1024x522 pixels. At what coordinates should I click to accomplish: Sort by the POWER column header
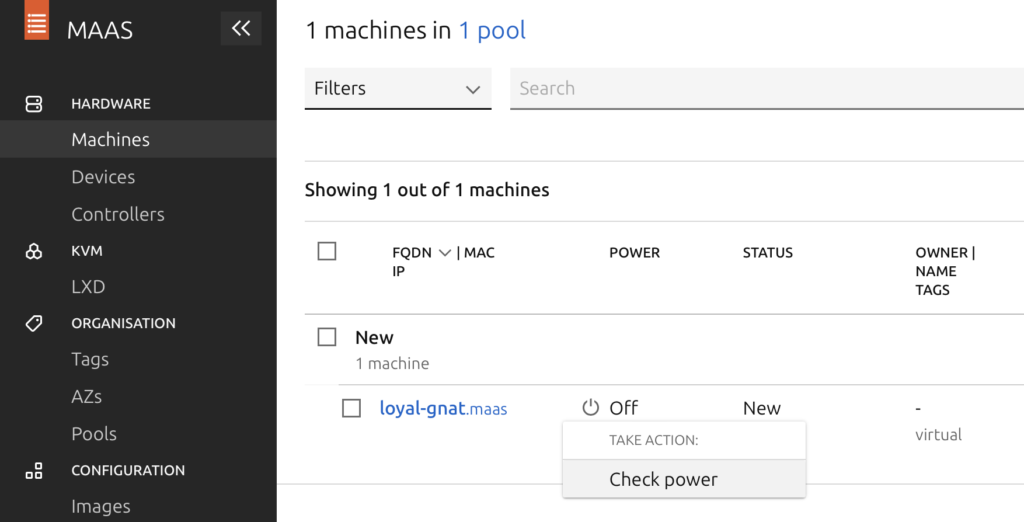tap(634, 253)
